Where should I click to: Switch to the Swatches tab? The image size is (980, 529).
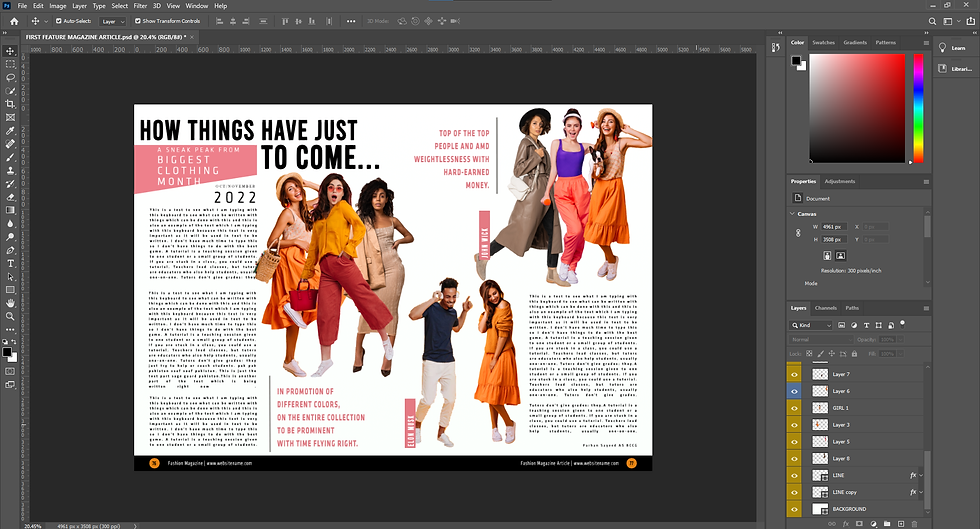(823, 43)
